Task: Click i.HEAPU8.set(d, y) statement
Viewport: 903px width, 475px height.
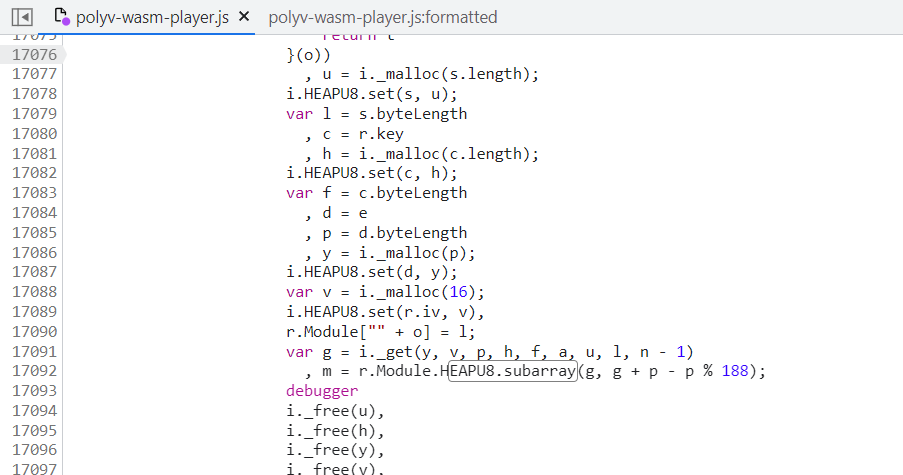Action: [x=372, y=272]
